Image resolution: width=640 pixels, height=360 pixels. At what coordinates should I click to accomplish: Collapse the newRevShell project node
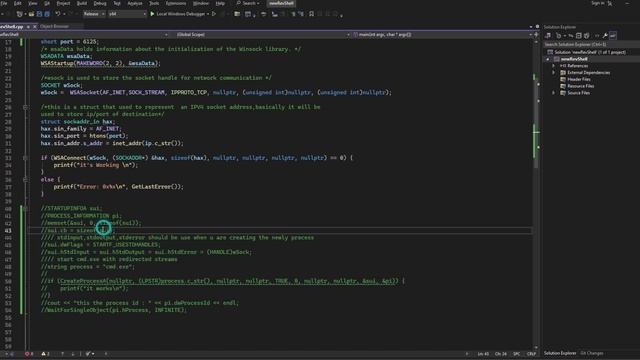pyautogui.click(x=548, y=59)
